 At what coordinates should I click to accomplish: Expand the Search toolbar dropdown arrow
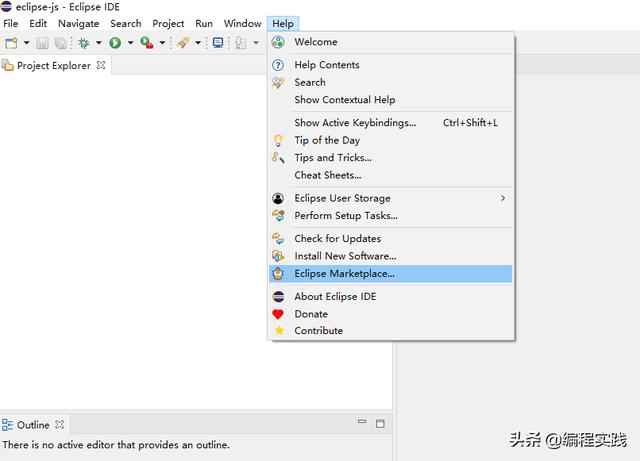coord(198,42)
